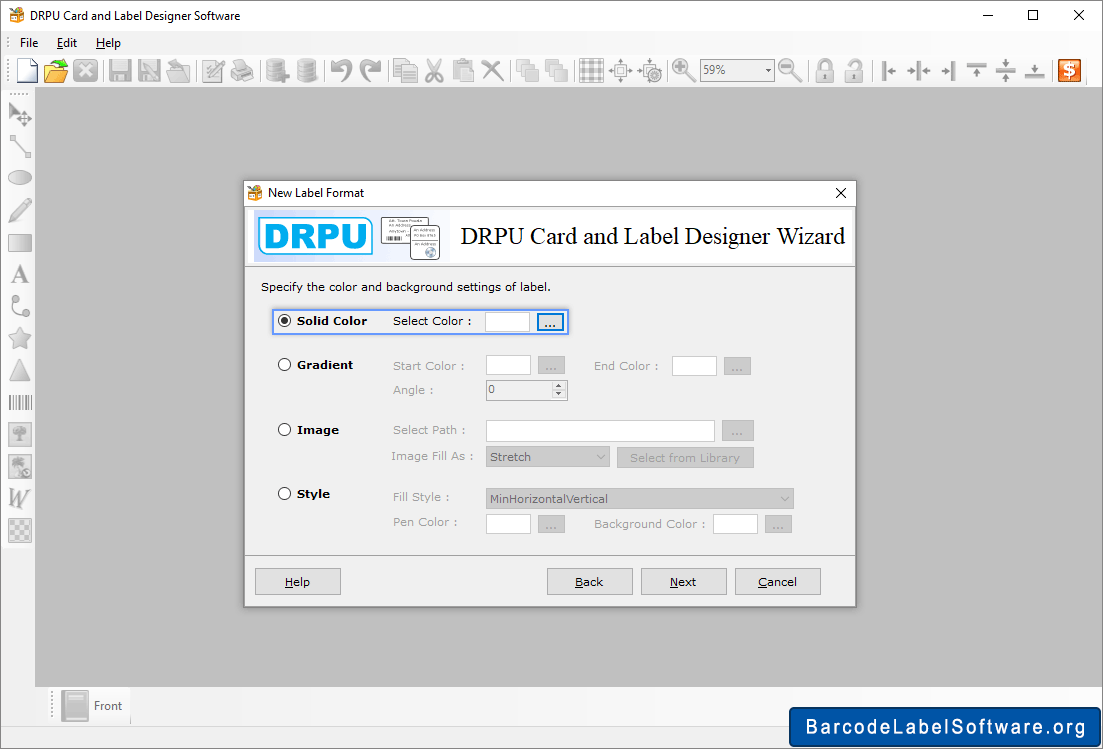Click the gradient End Color swatch
The image size is (1103, 749).
pyautogui.click(x=694, y=366)
